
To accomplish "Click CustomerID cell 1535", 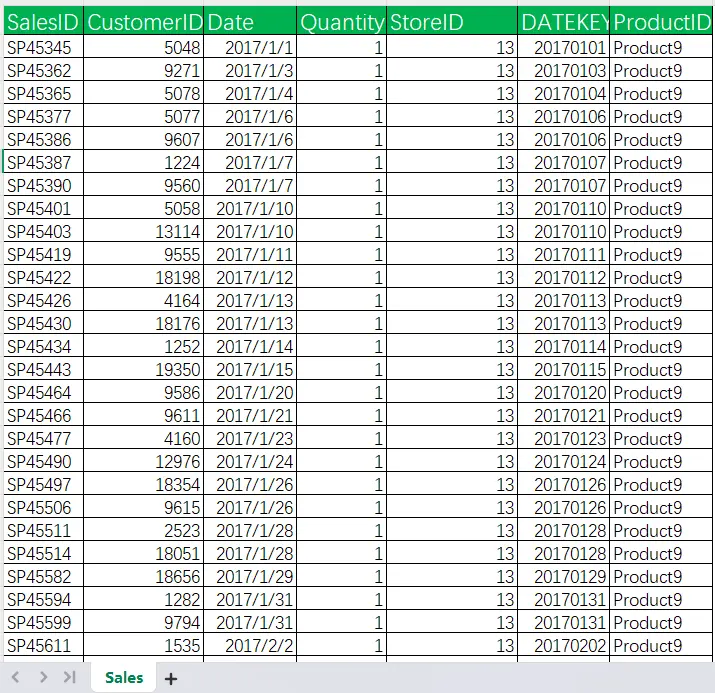I will tap(144, 644).
